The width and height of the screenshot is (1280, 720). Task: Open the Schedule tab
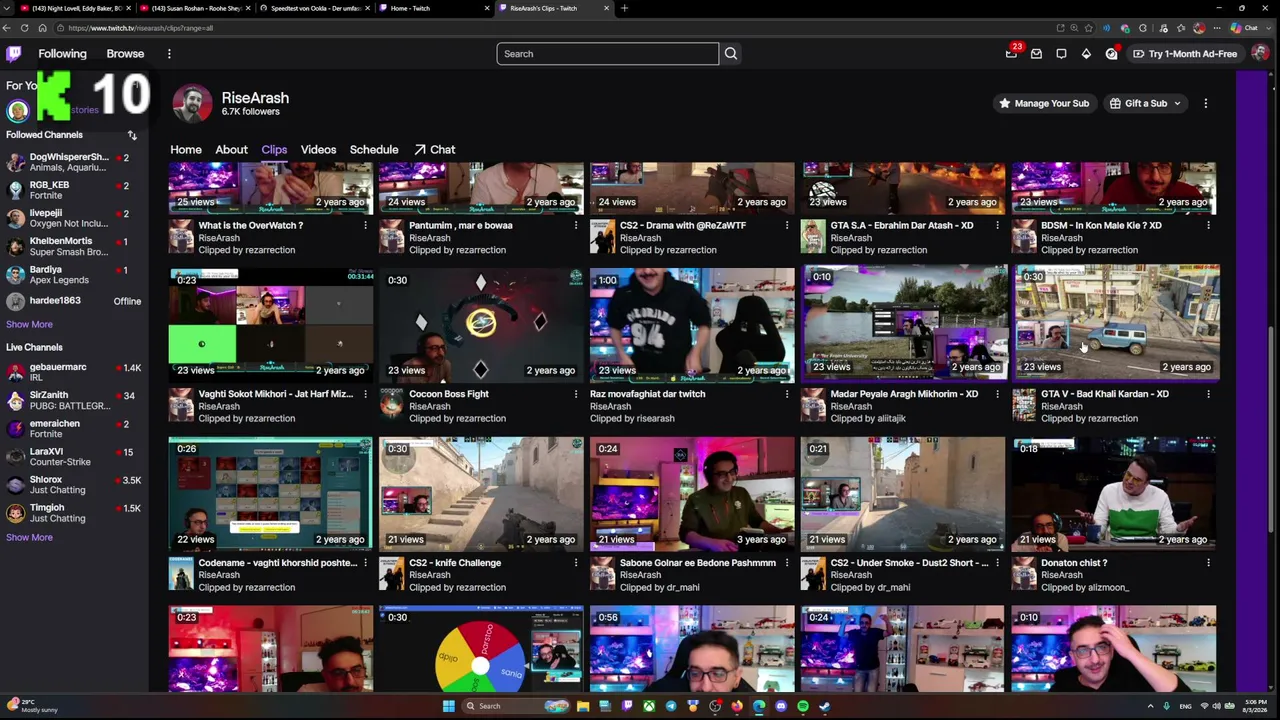click(x=374, y=150)
